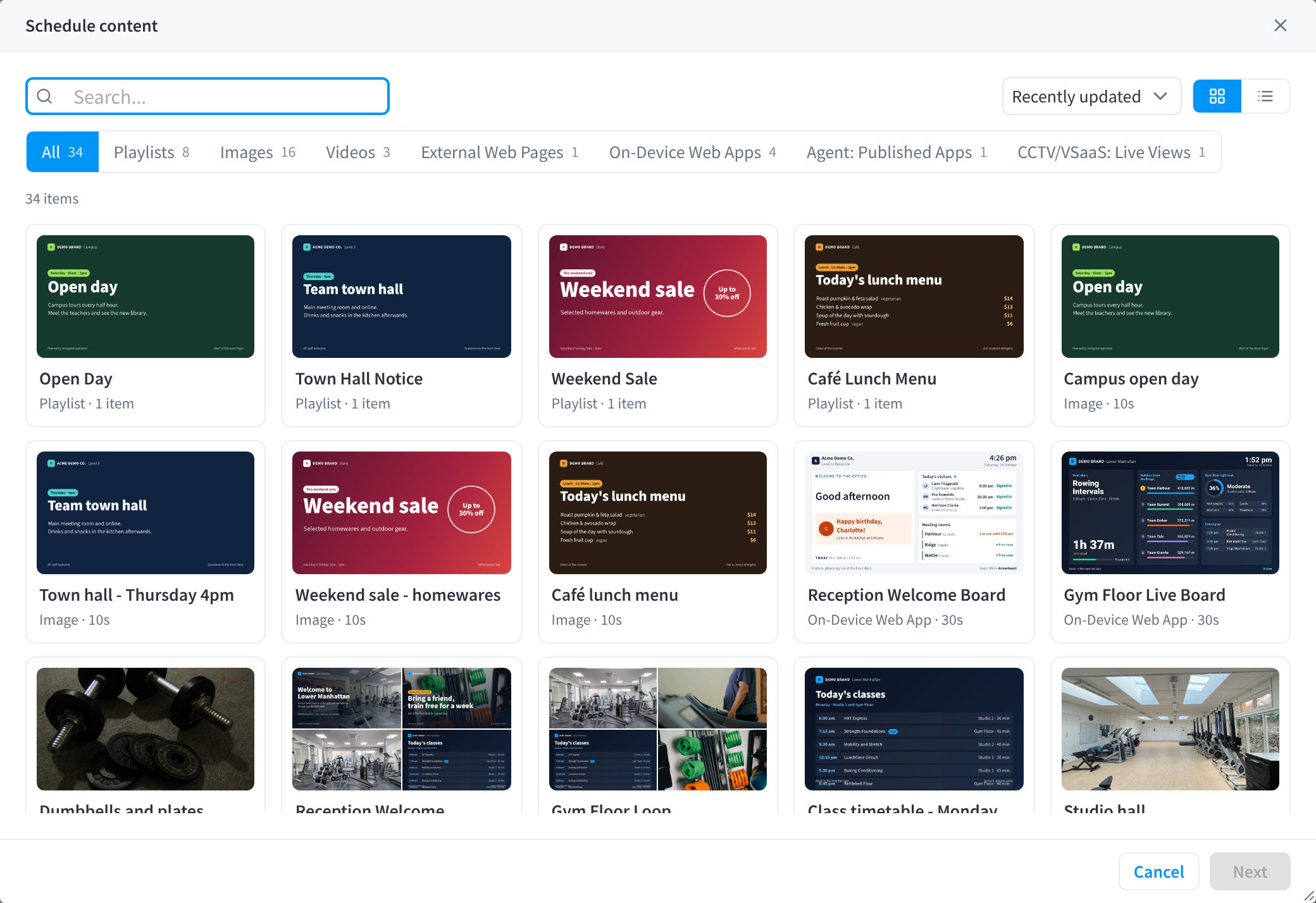Click 'Image · 10s' under Campus open day
This screenshot has height=903, width=1316.
[x=1099, y=403]
